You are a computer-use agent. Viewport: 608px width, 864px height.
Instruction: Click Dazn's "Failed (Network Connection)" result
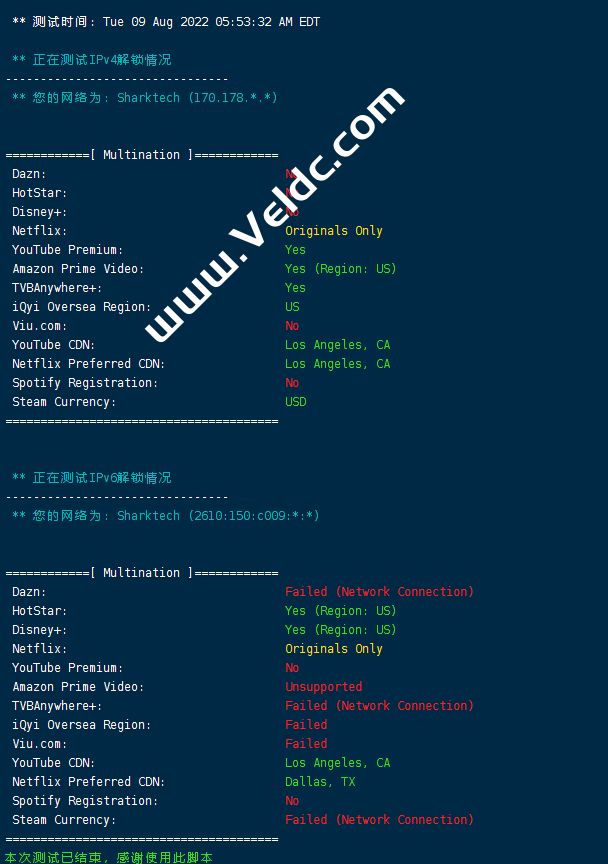pyautogui.click(x=379, y=592)
